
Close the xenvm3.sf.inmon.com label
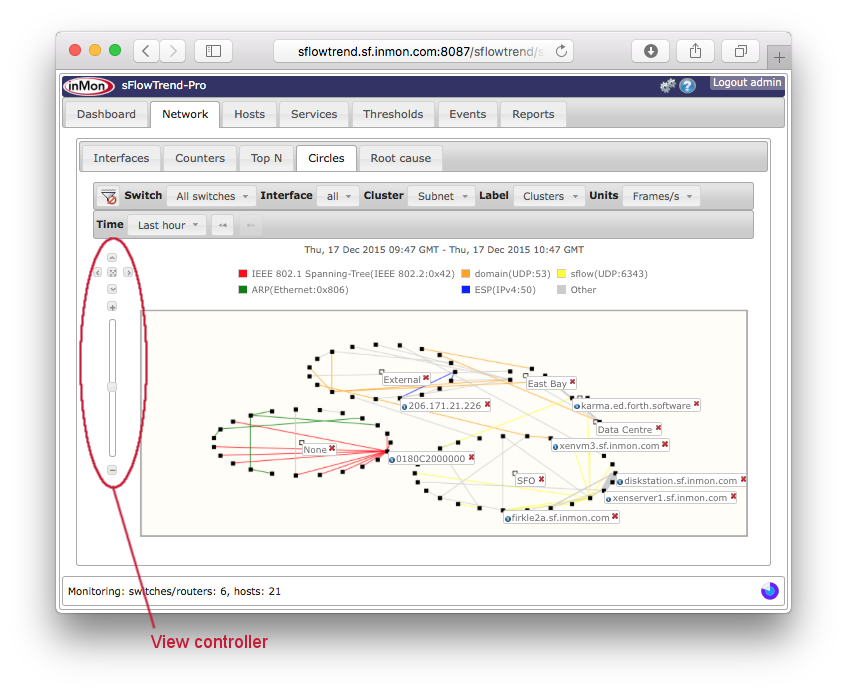pos(665,444)
